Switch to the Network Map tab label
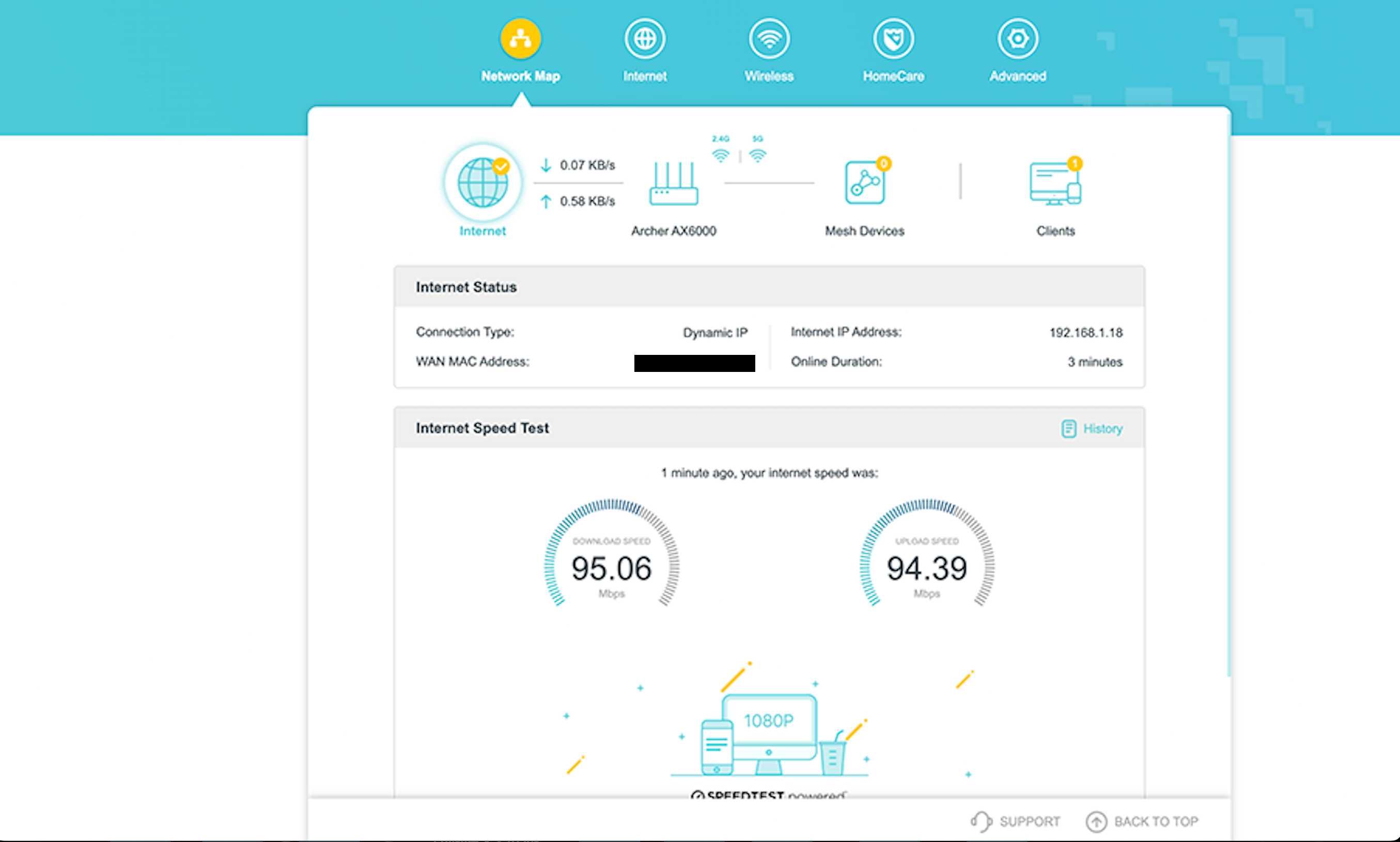 (x=520, y=76)
